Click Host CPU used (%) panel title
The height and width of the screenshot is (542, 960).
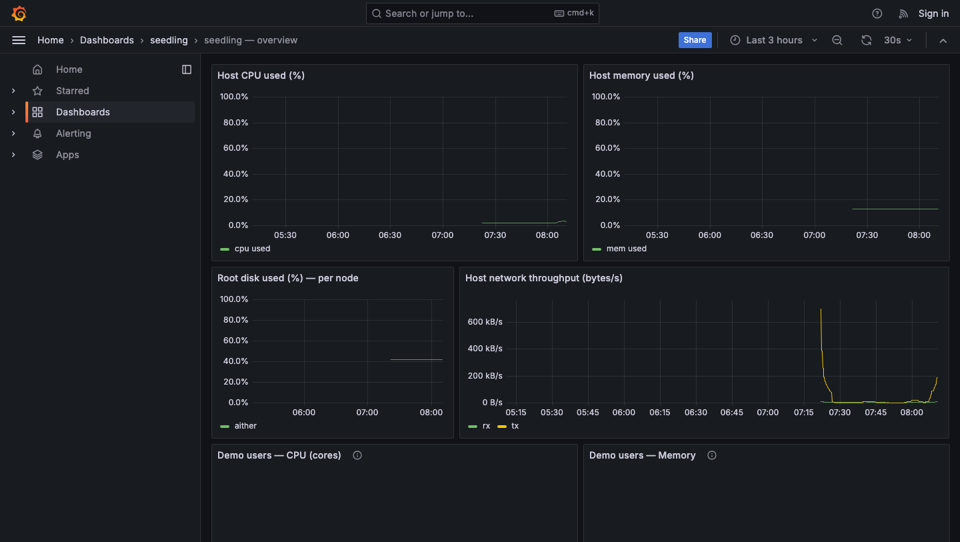pyautogui.click(x=261, y=75)
